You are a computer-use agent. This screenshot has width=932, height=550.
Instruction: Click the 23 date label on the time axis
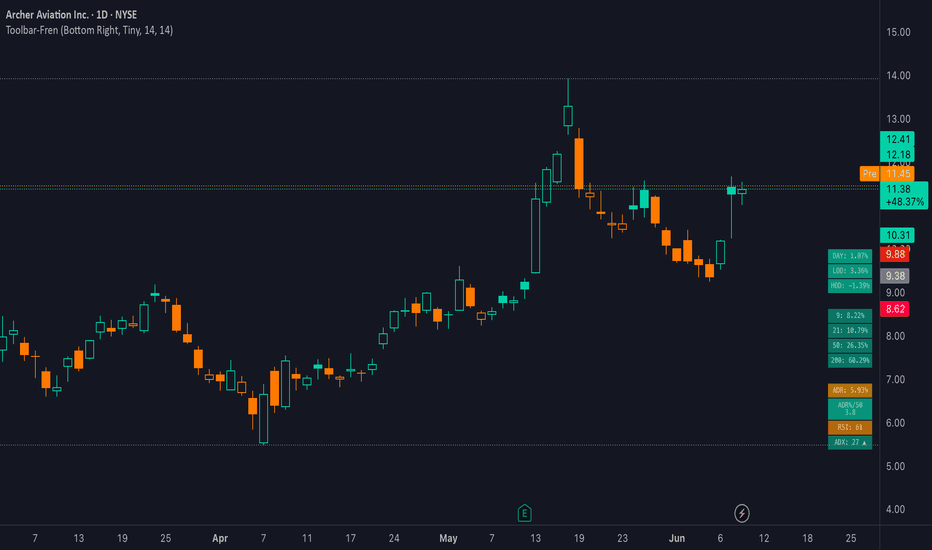point(622,538)
